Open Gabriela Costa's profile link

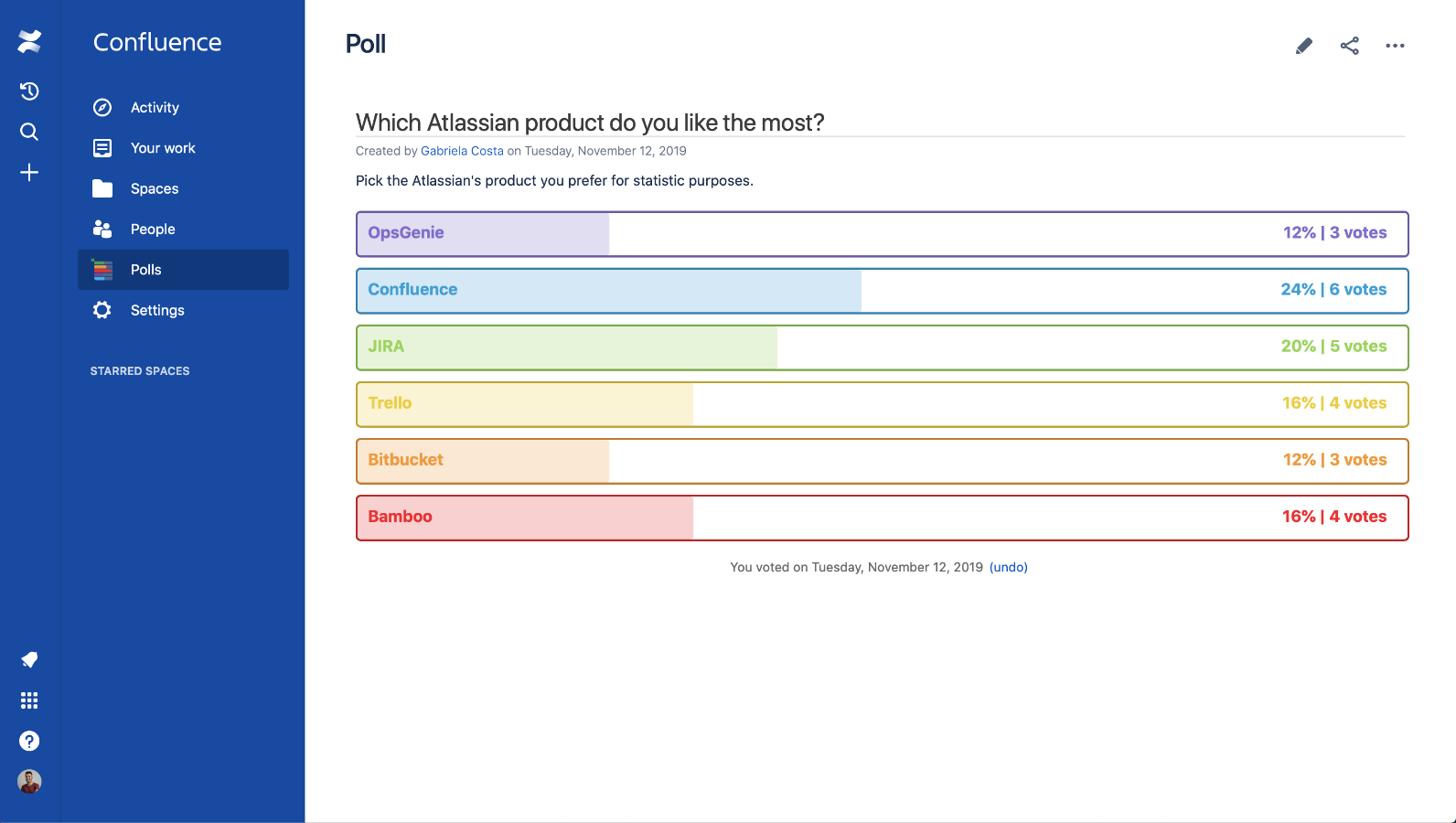tap(462, 151)
